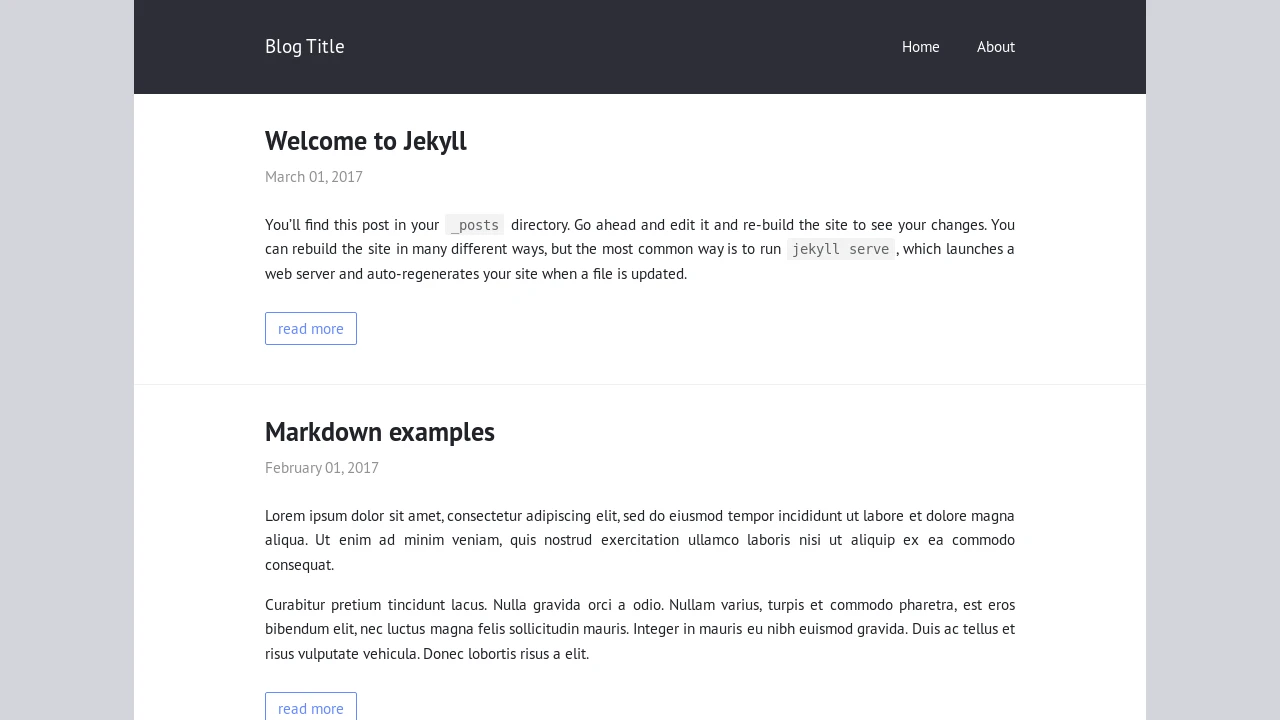
Task: Click the word consequat ending first Lorem paragraph
Action: (299, 565)
